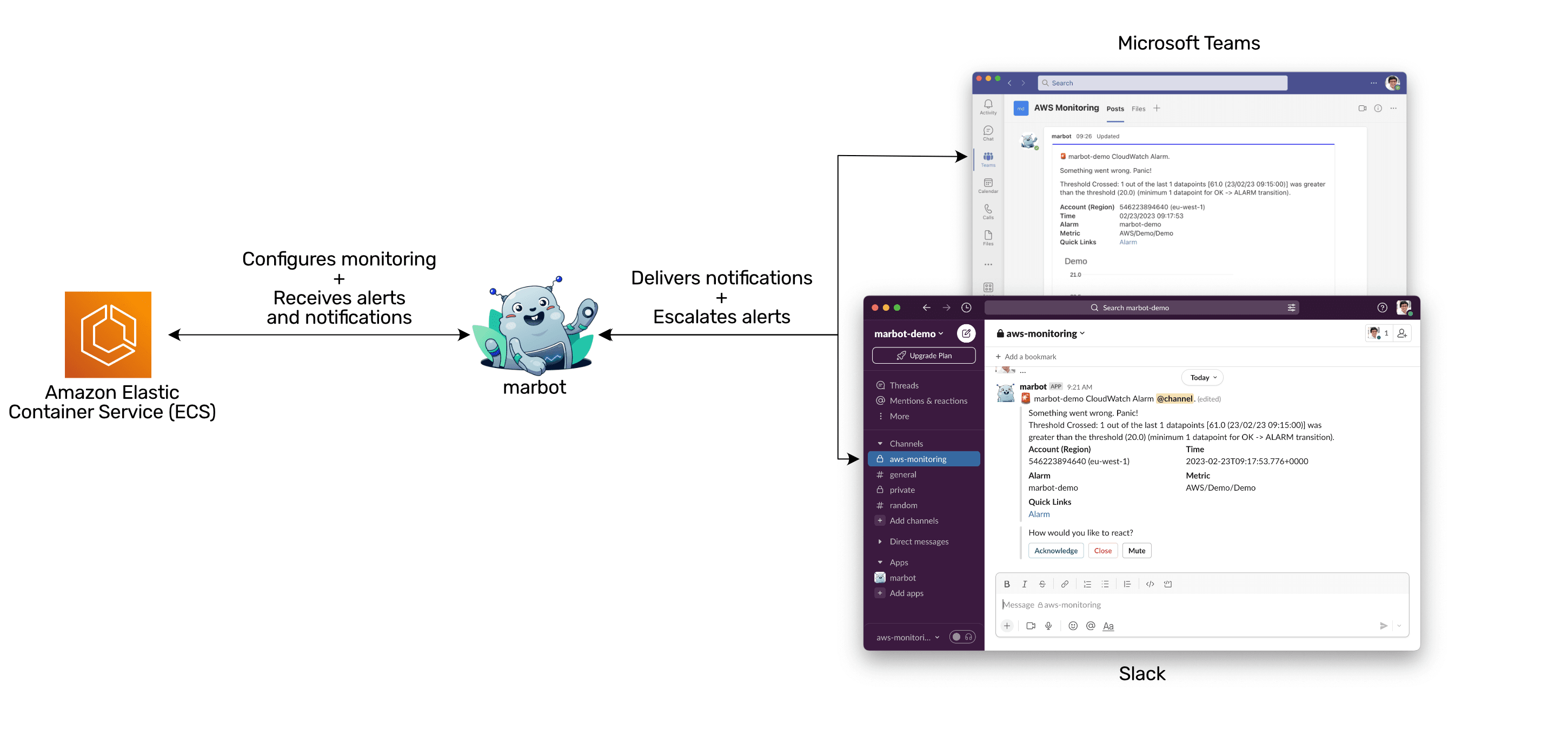Expand the Direct messages section in Slack

880,542
